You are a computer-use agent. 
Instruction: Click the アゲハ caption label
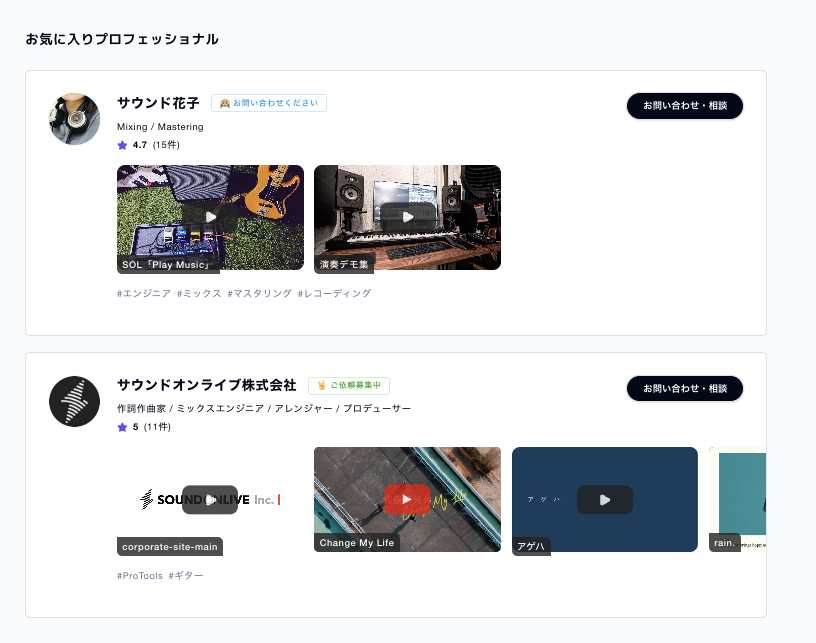click(531, 546)
